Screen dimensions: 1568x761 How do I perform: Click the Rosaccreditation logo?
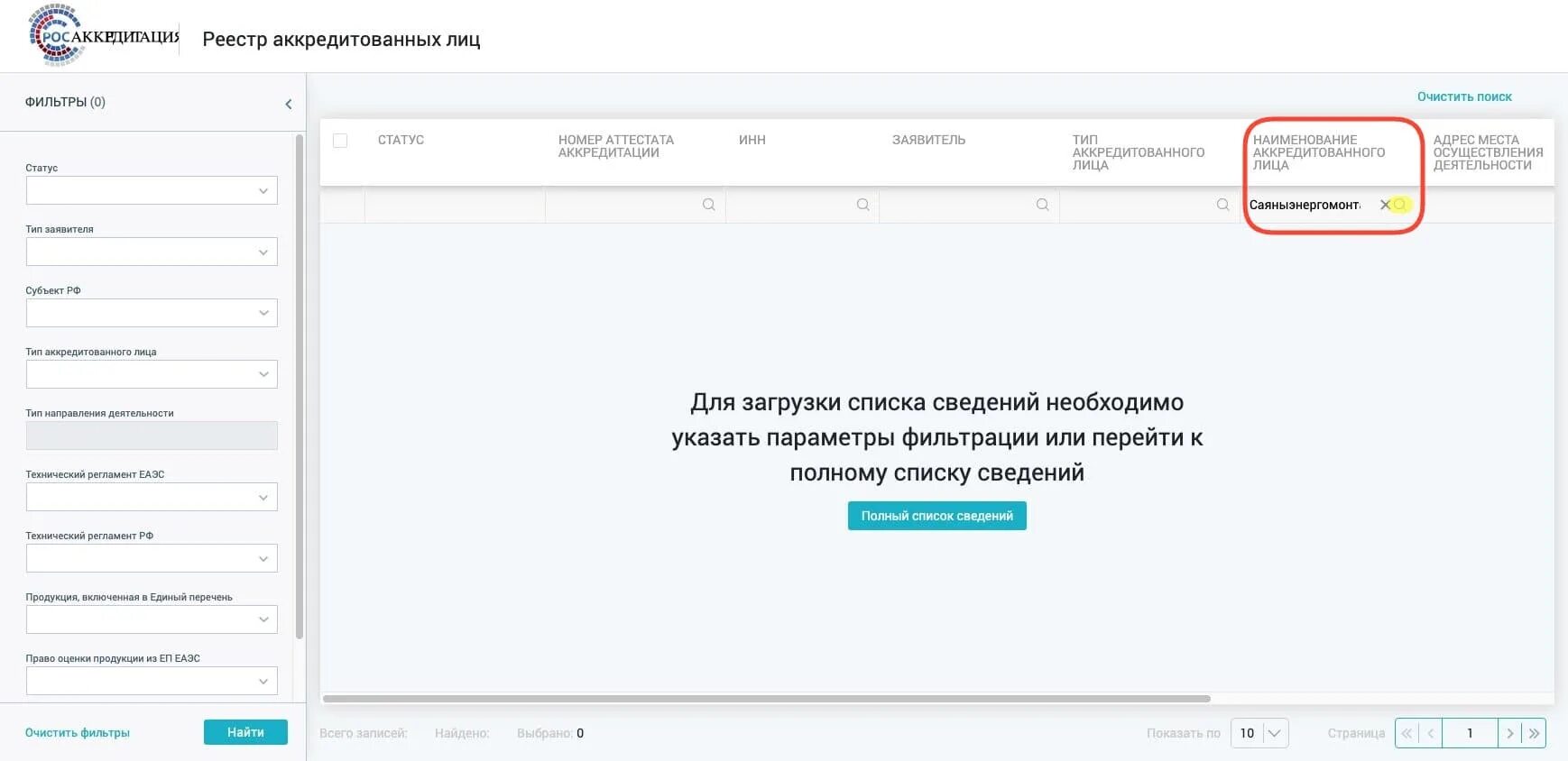tap(104, 36)
